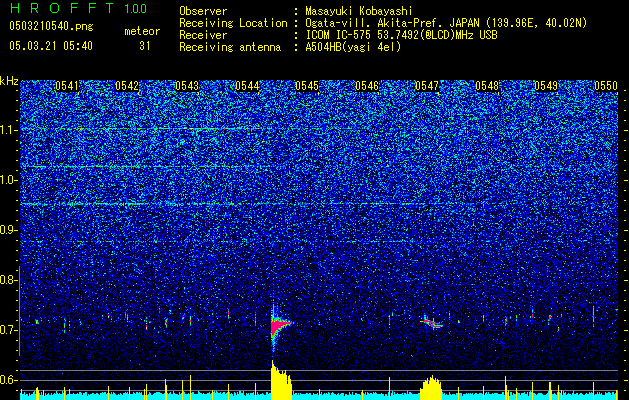This screenshot has height=400, width=629.
Task: Click the "Receiving antenna" label
Action: [230, 47]
